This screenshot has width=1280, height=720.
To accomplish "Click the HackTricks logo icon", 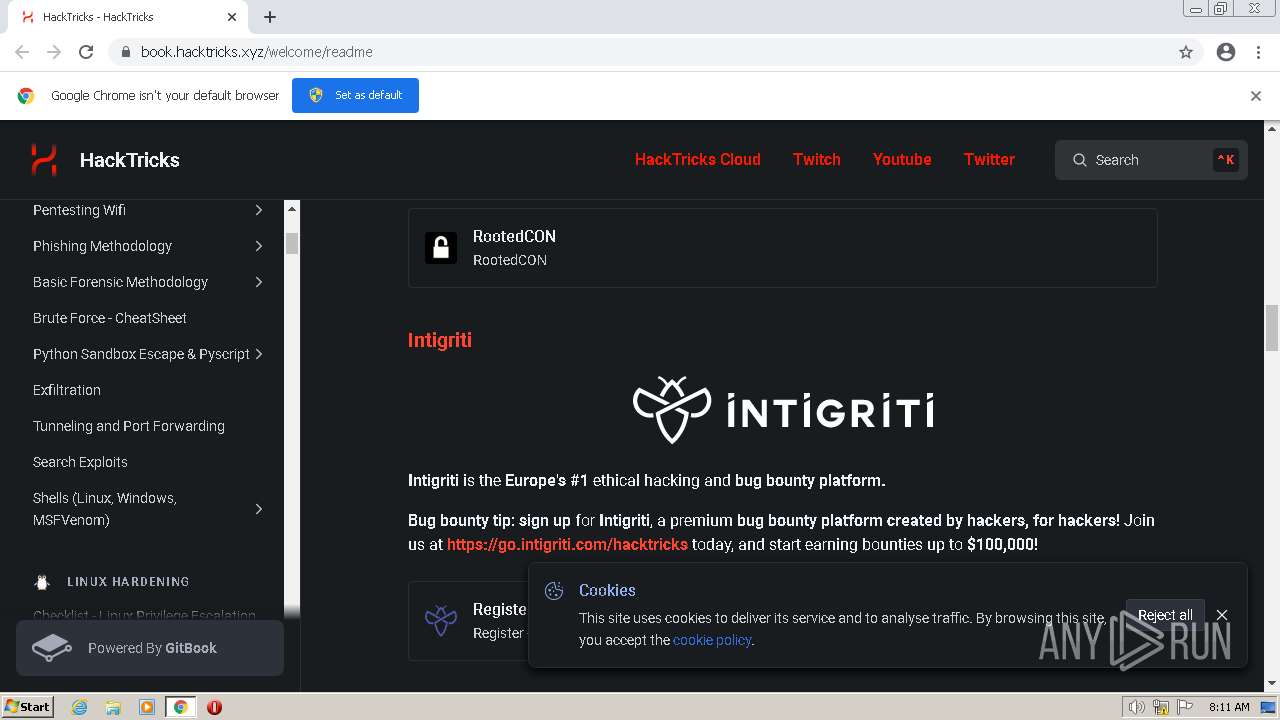I will (x=44, y=159).
